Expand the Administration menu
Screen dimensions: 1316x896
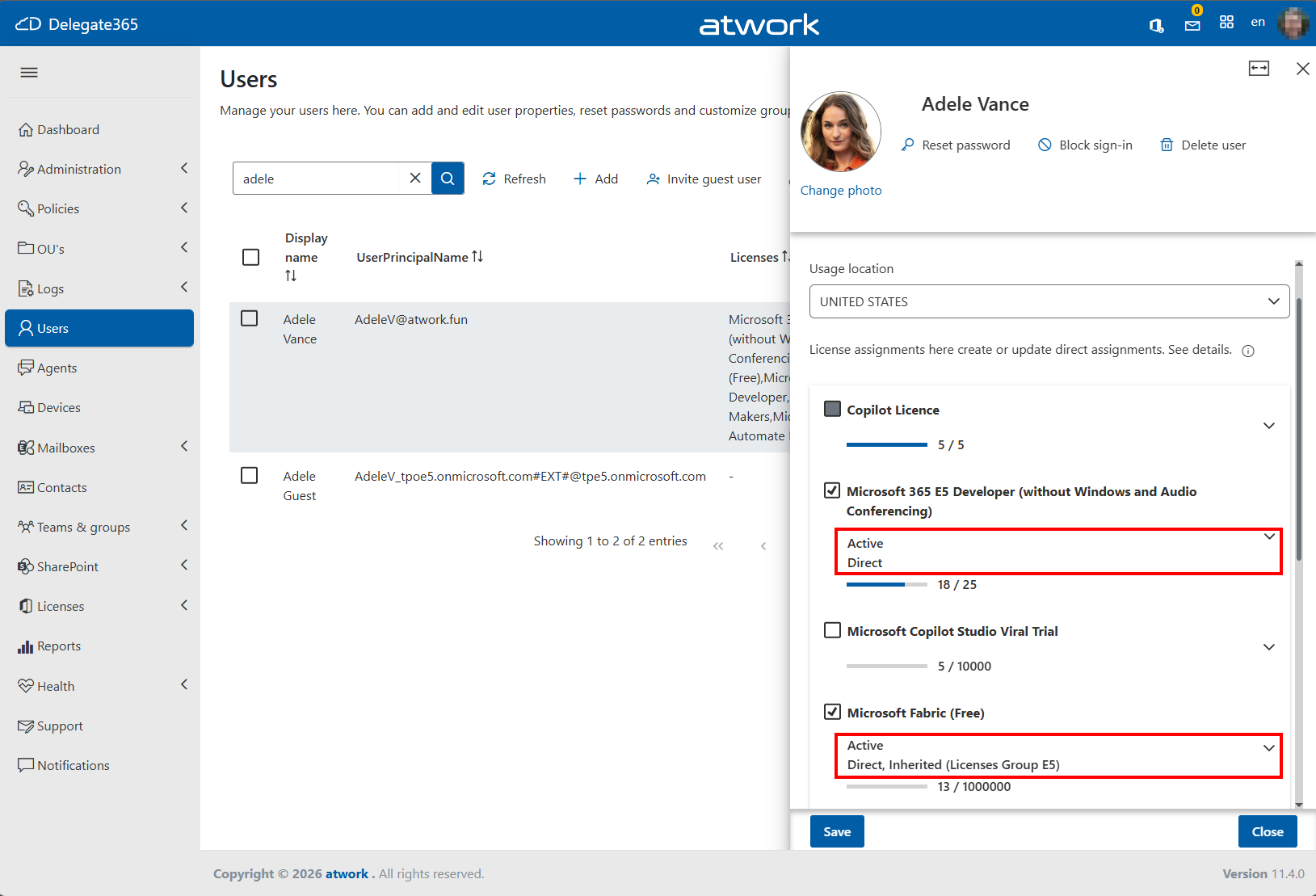click(x=99, y=169)
